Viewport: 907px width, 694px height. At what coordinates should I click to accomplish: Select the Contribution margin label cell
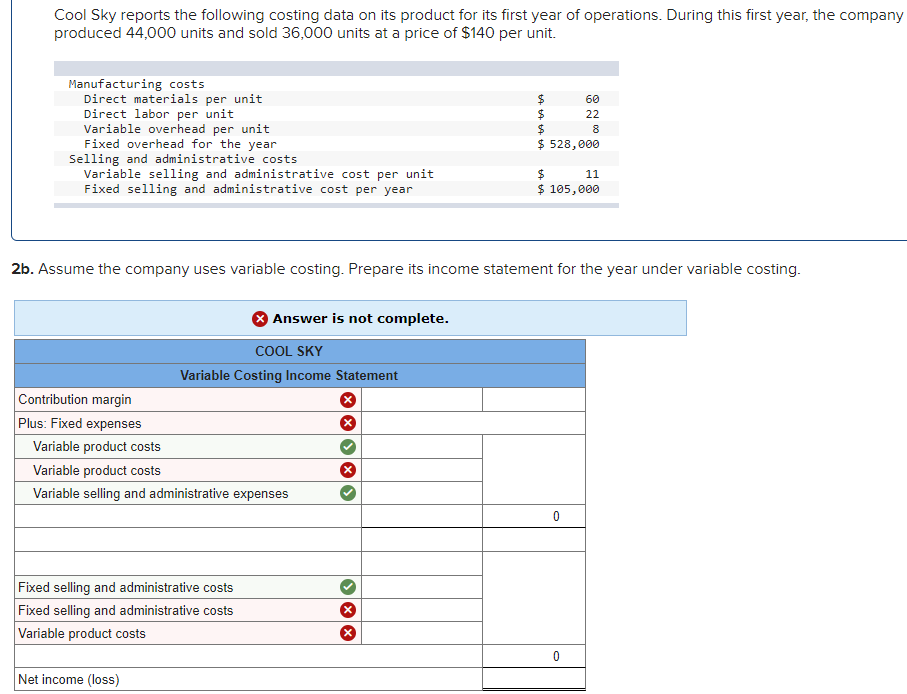point(188,400)
